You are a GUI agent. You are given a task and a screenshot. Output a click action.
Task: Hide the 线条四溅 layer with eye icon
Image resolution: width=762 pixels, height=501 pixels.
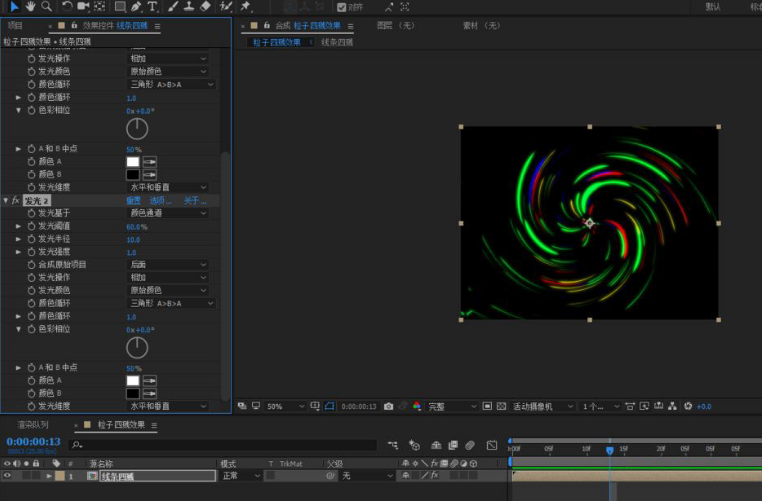coord(7,476)
